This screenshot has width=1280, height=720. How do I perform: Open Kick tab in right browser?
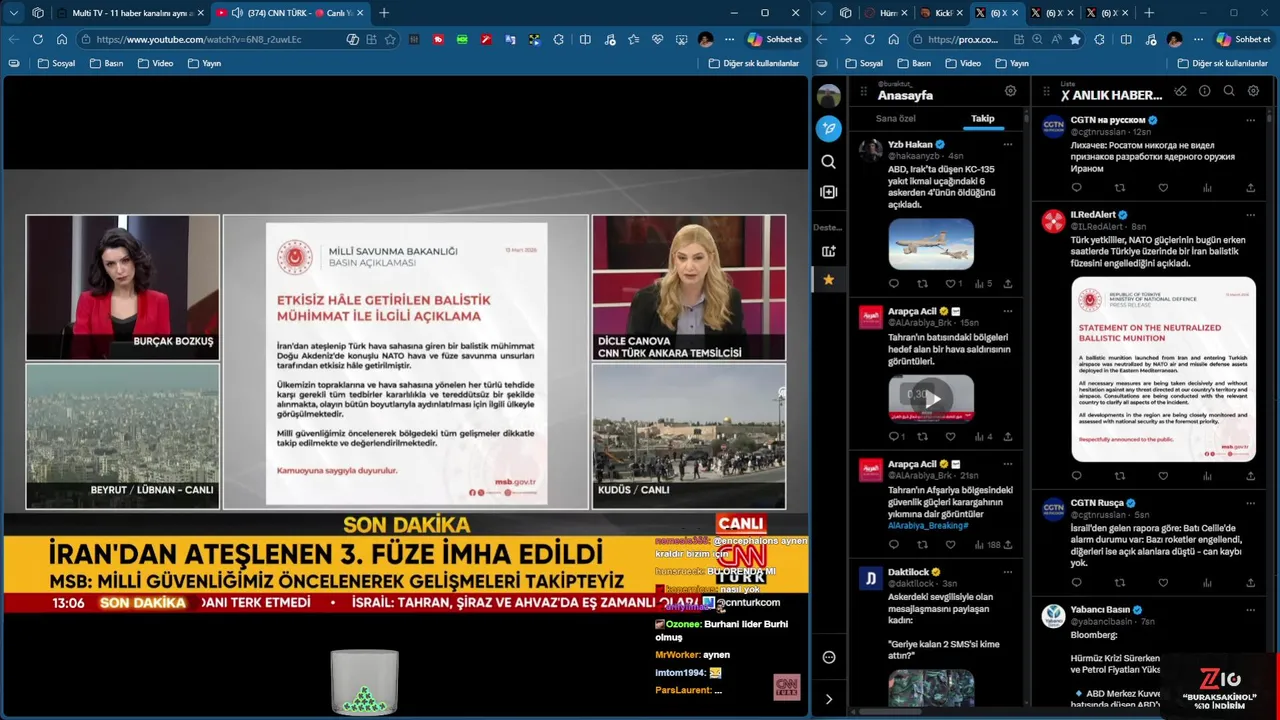[x=940, y=13]
